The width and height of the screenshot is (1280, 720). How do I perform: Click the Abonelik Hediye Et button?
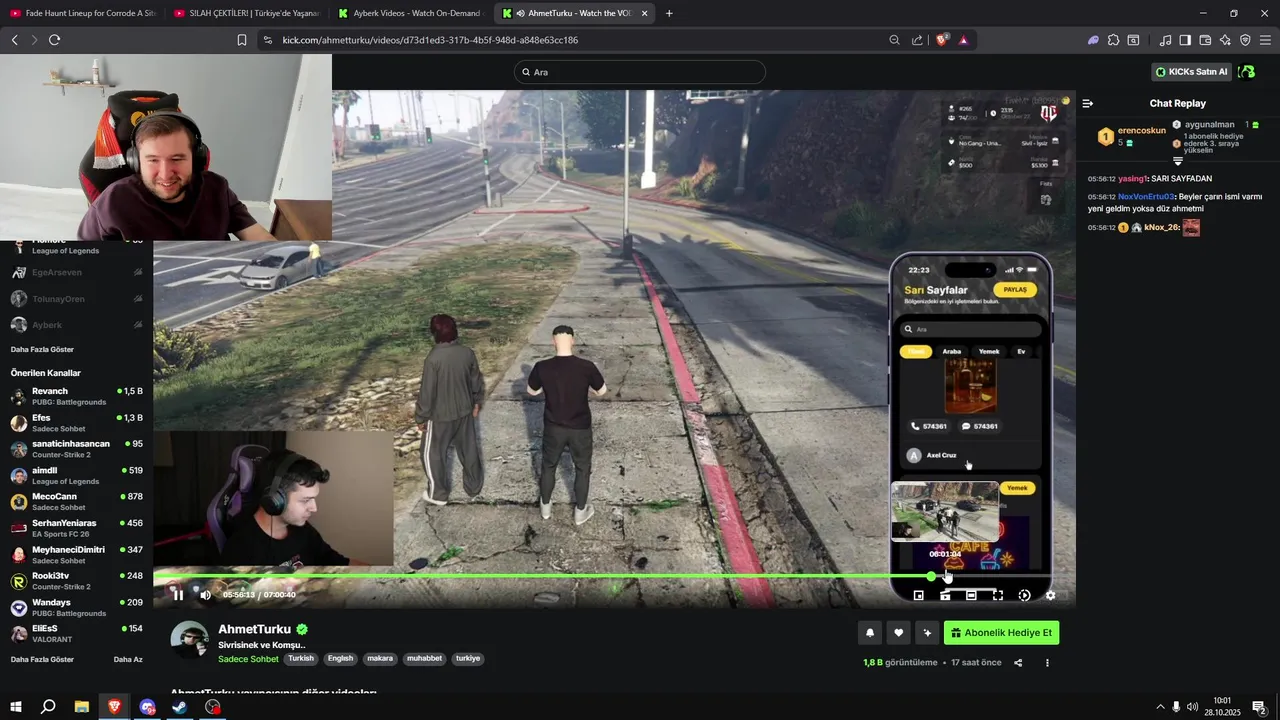tap(1001, 633)
